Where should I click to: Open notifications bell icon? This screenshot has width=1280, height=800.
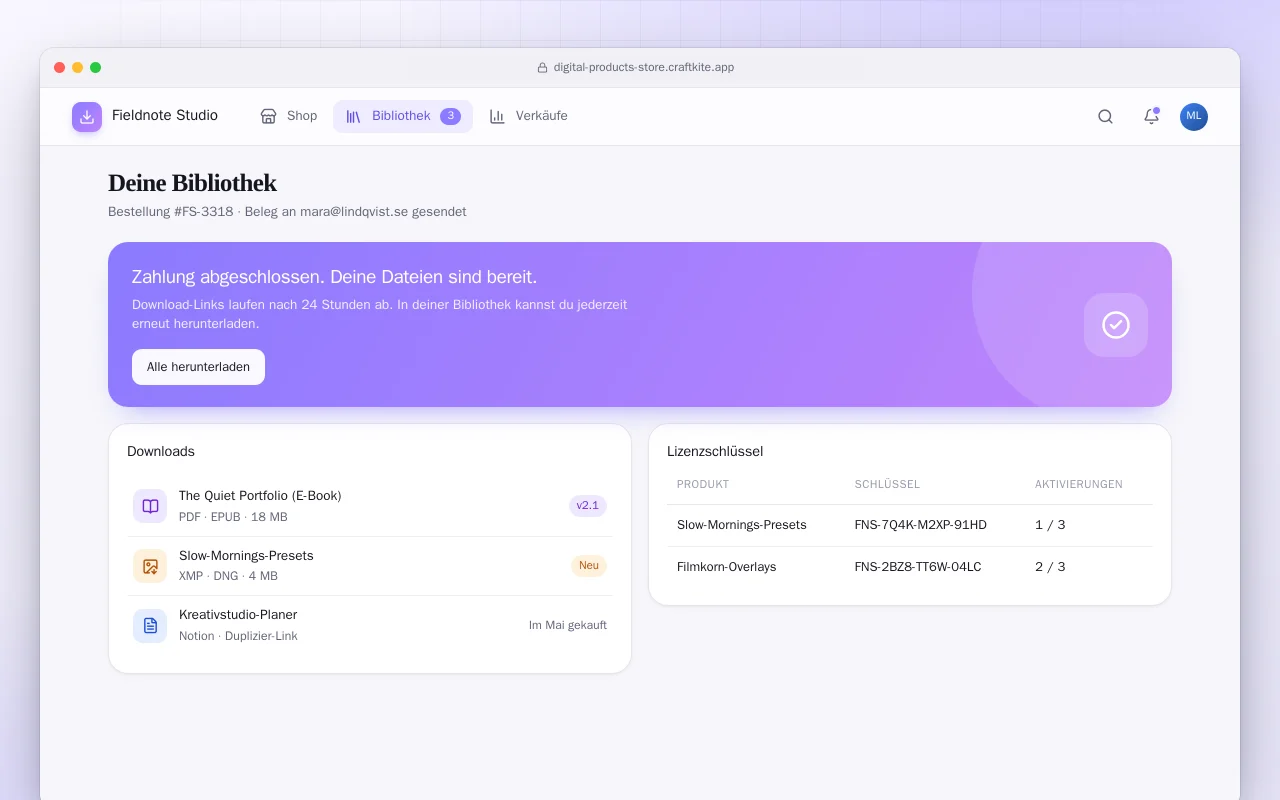point(1151,116)
